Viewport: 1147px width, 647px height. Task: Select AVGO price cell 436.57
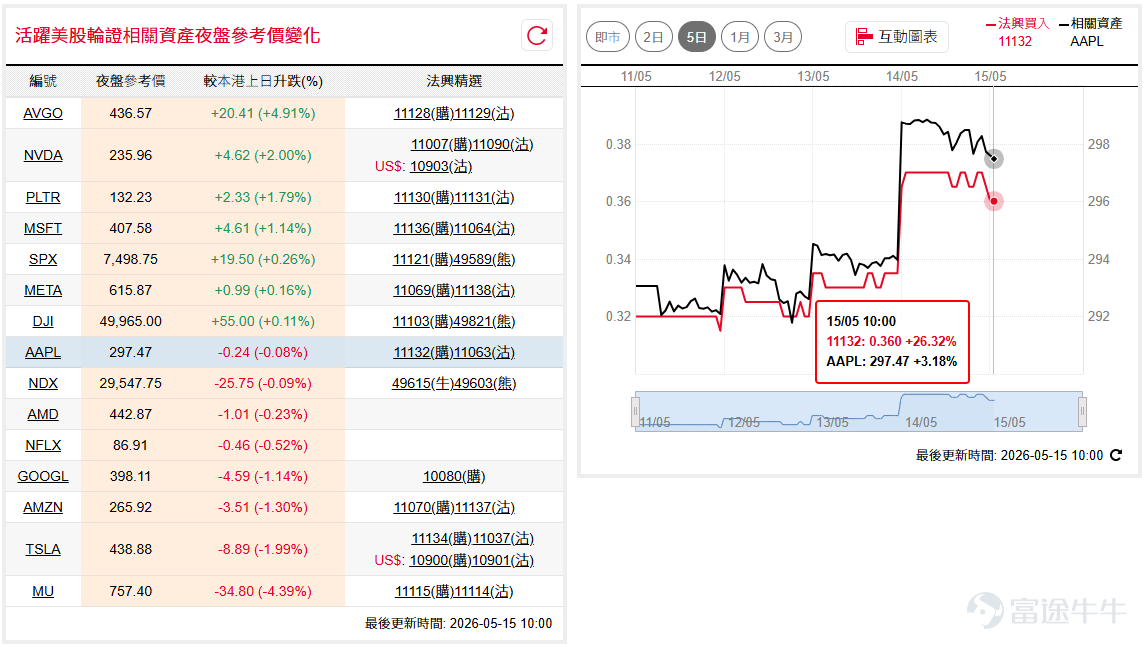[131, 113]
